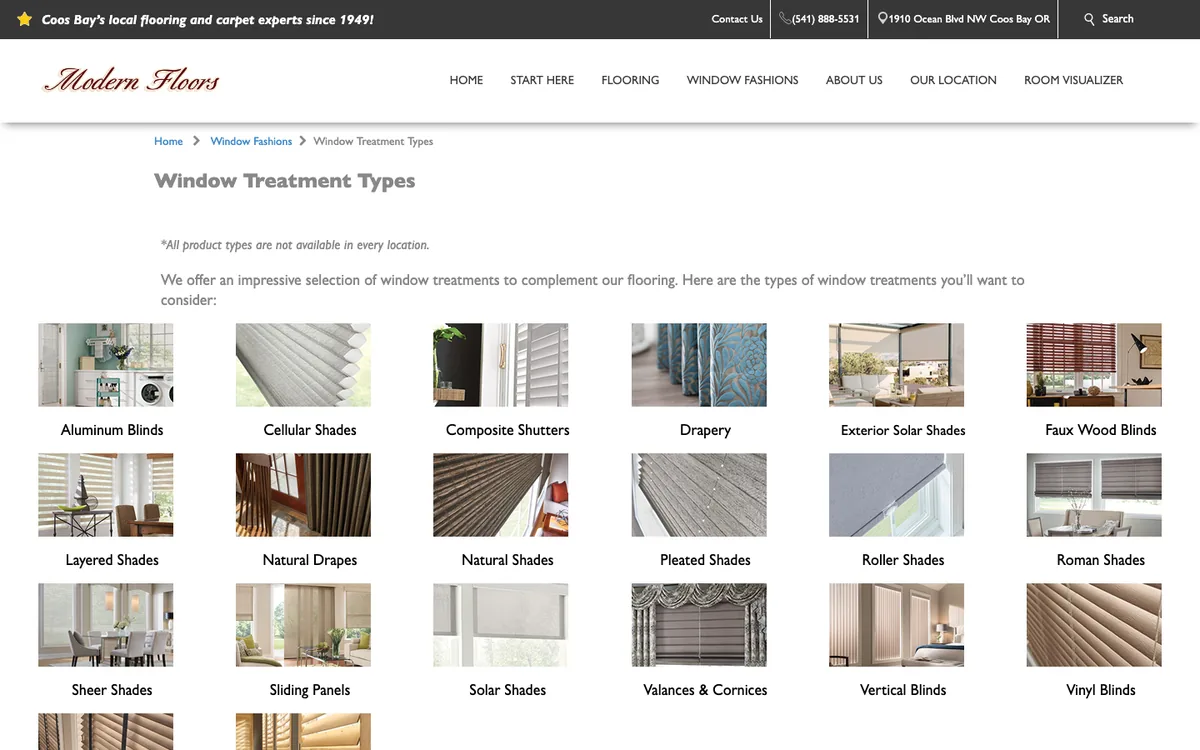Click the Composite Shutters text label
Viewport: 1200px width, 750px height.
pos(508,430)
